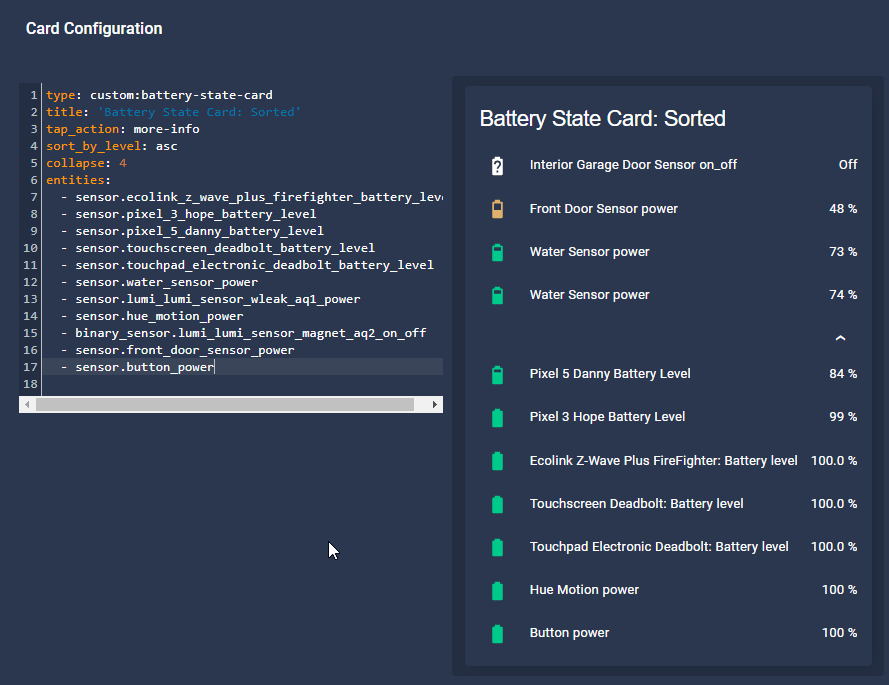
Task: Click empty line 18 in editor
Action: 243,384
